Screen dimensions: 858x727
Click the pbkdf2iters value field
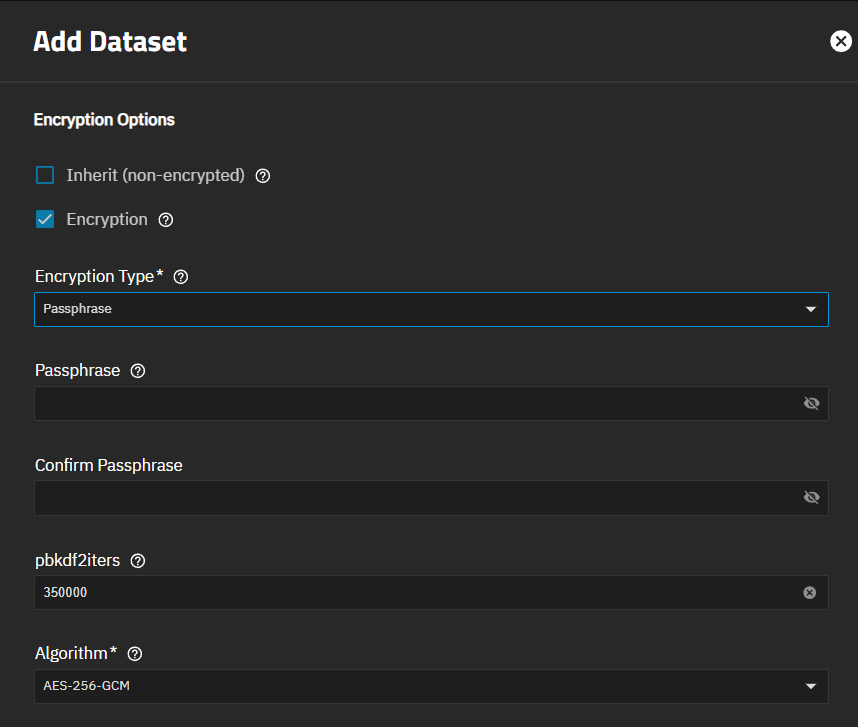tap(410, 593)
